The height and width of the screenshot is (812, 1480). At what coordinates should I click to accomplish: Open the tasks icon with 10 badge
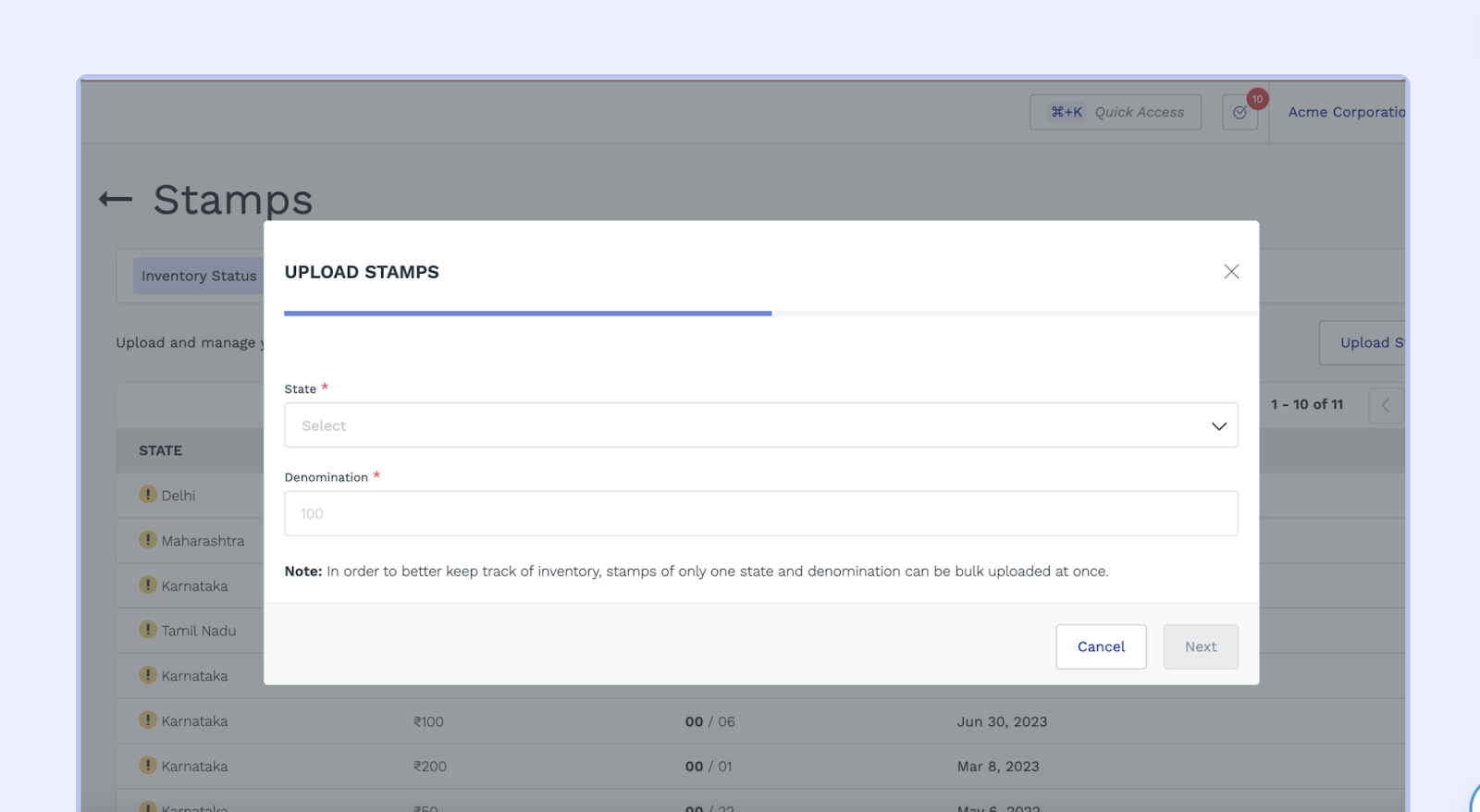[x=1239, y=112]
